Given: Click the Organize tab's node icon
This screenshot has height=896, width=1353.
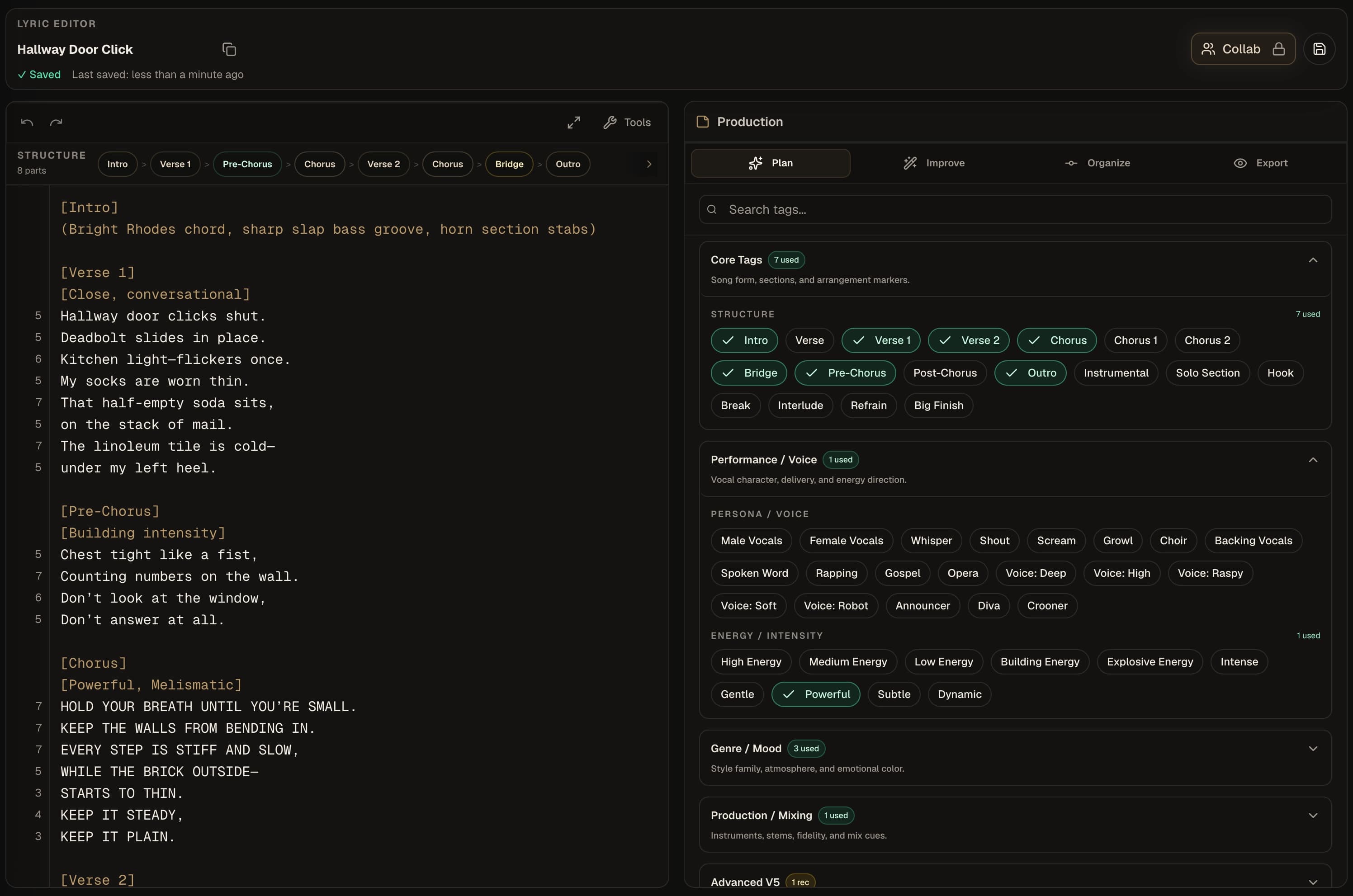Looking at the screenshot, I should 1071,163.
